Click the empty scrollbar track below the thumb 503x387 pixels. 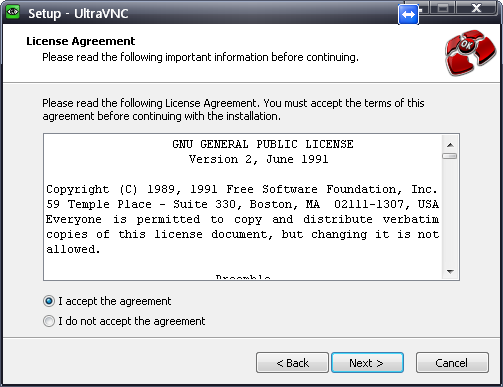450,212
